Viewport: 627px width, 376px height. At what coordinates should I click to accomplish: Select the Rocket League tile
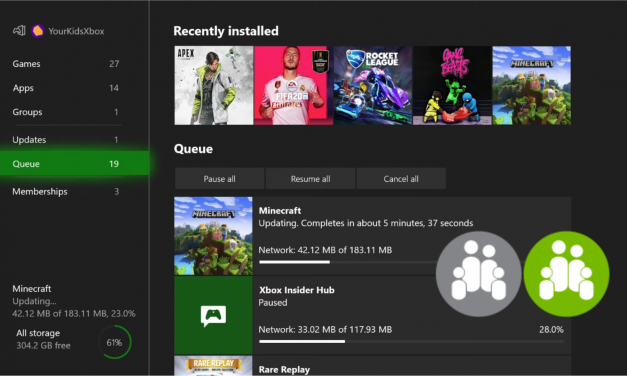pyautogui.click(x=373, y=85)
